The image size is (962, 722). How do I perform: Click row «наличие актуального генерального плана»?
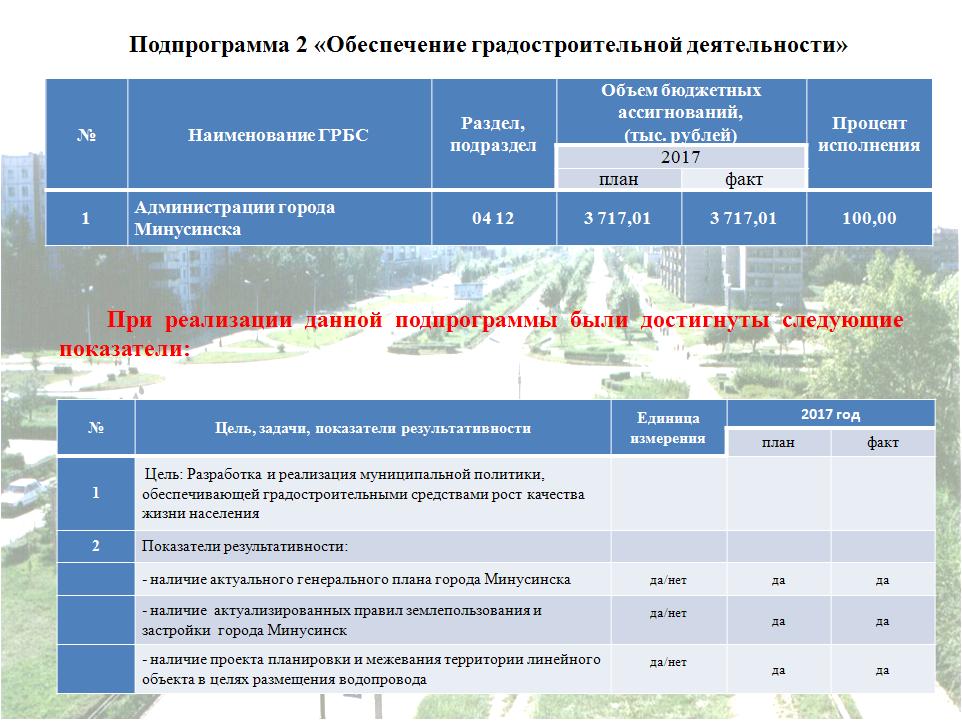496,579
